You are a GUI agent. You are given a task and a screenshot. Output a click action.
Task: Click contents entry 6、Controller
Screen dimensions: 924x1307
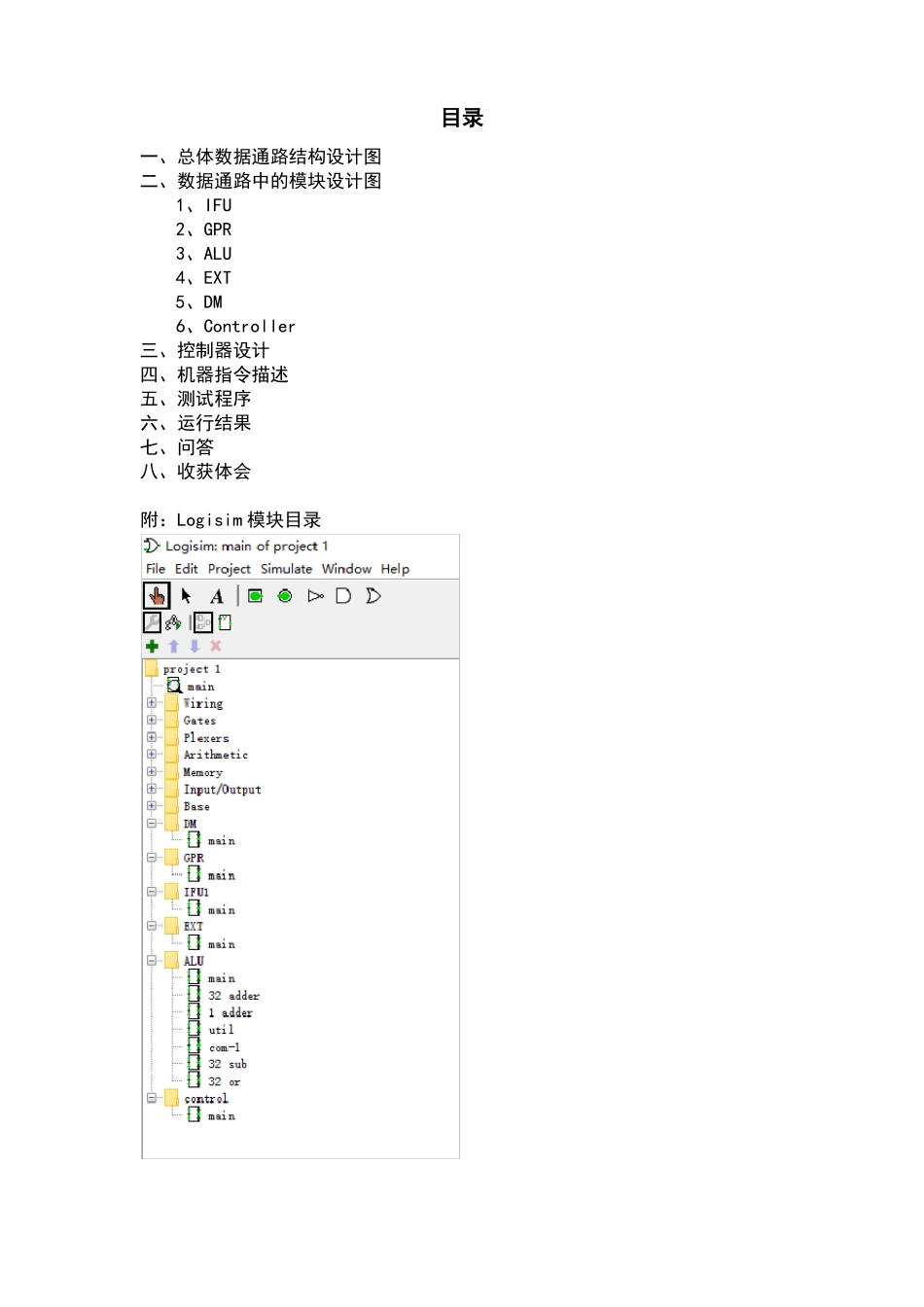pos(235,326)
